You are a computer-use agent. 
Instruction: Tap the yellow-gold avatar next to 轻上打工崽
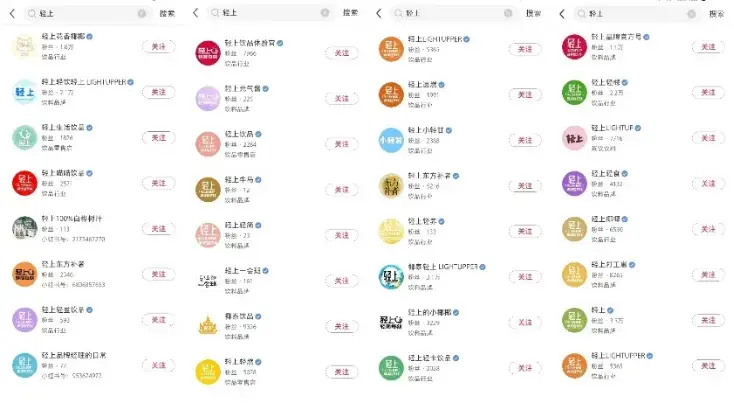[x=574, y=275]
